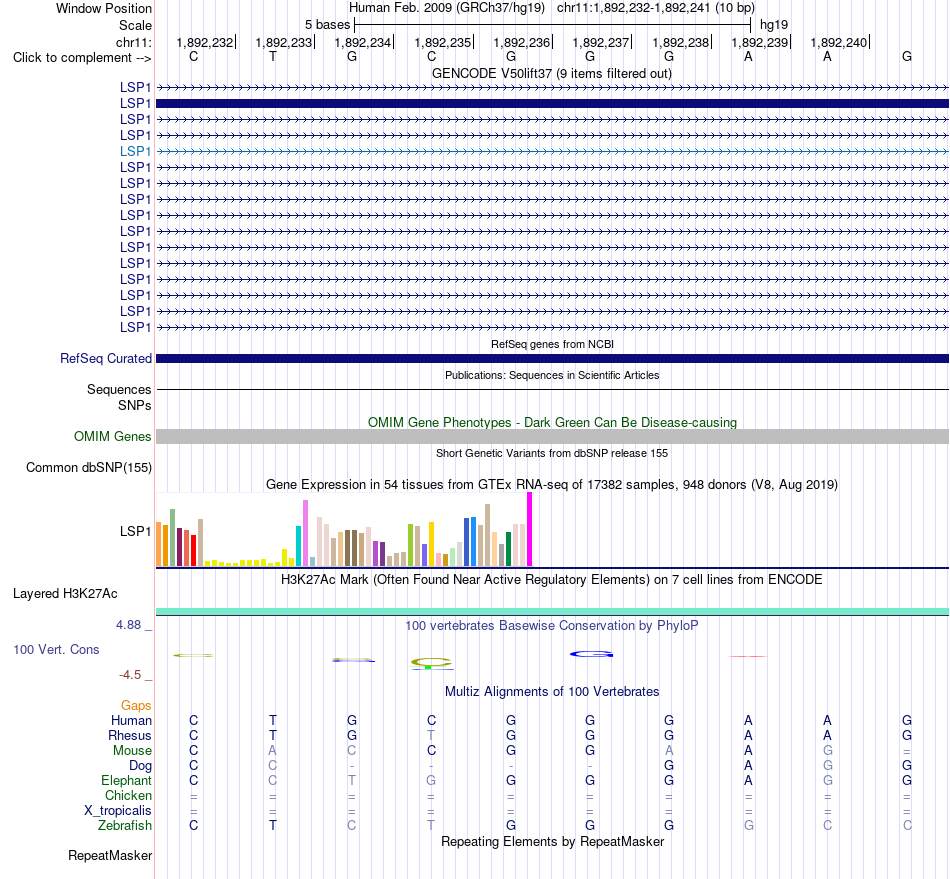The height and width of the screenshot is (879, 950).
Task: Click the RepeatMasker track label
Action: [x=110, y=855]
